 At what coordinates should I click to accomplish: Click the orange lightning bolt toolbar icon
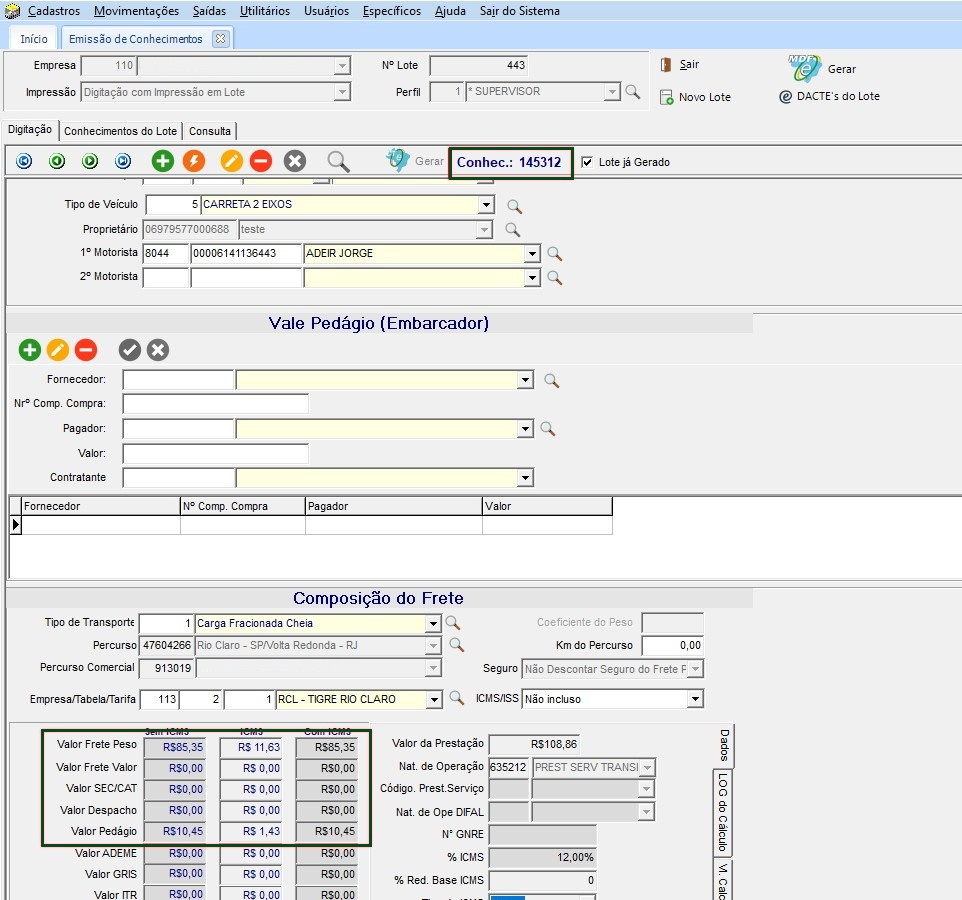(194, 161)
